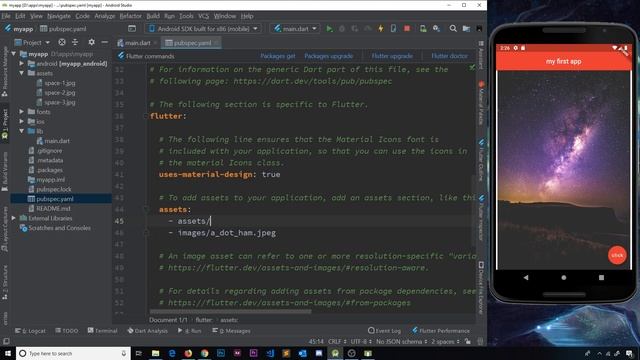Expand the fonts folder in tree
The height and width of the screenshot is (360, 640).
click(x=22, y=111)
